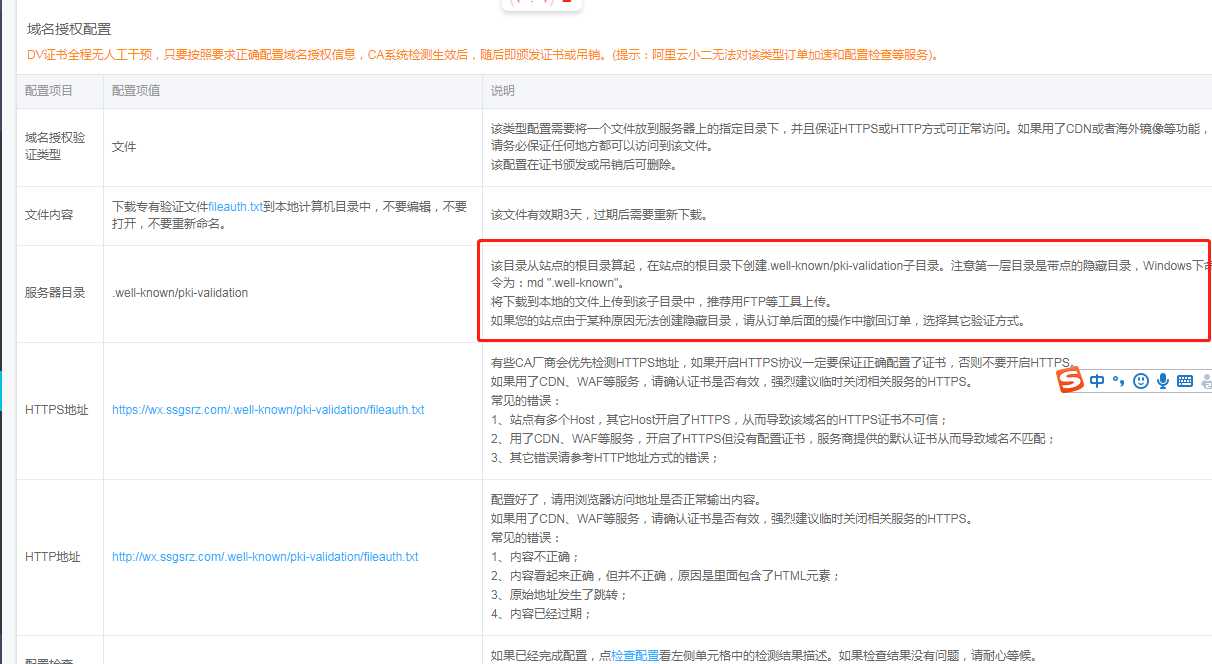This screenshot has height=664, width=1212.
Task: Click the line 3、原始地址发生了跳转；
Action: pos(559,594)
